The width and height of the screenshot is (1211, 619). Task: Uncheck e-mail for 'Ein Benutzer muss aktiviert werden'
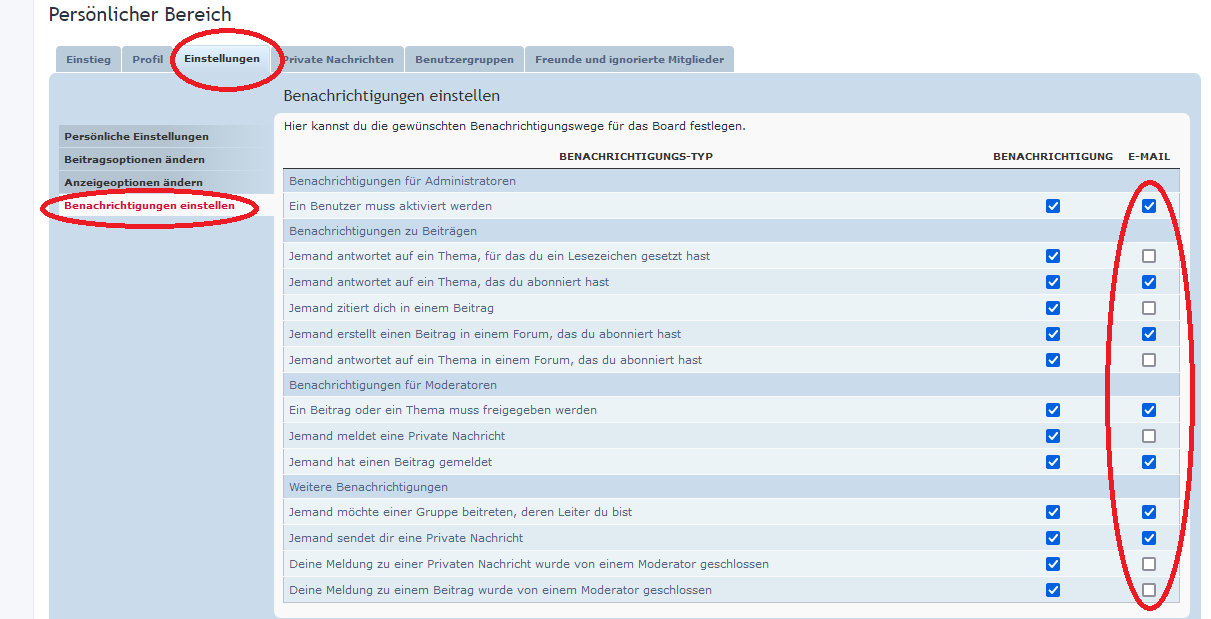tap(1149, 206)
